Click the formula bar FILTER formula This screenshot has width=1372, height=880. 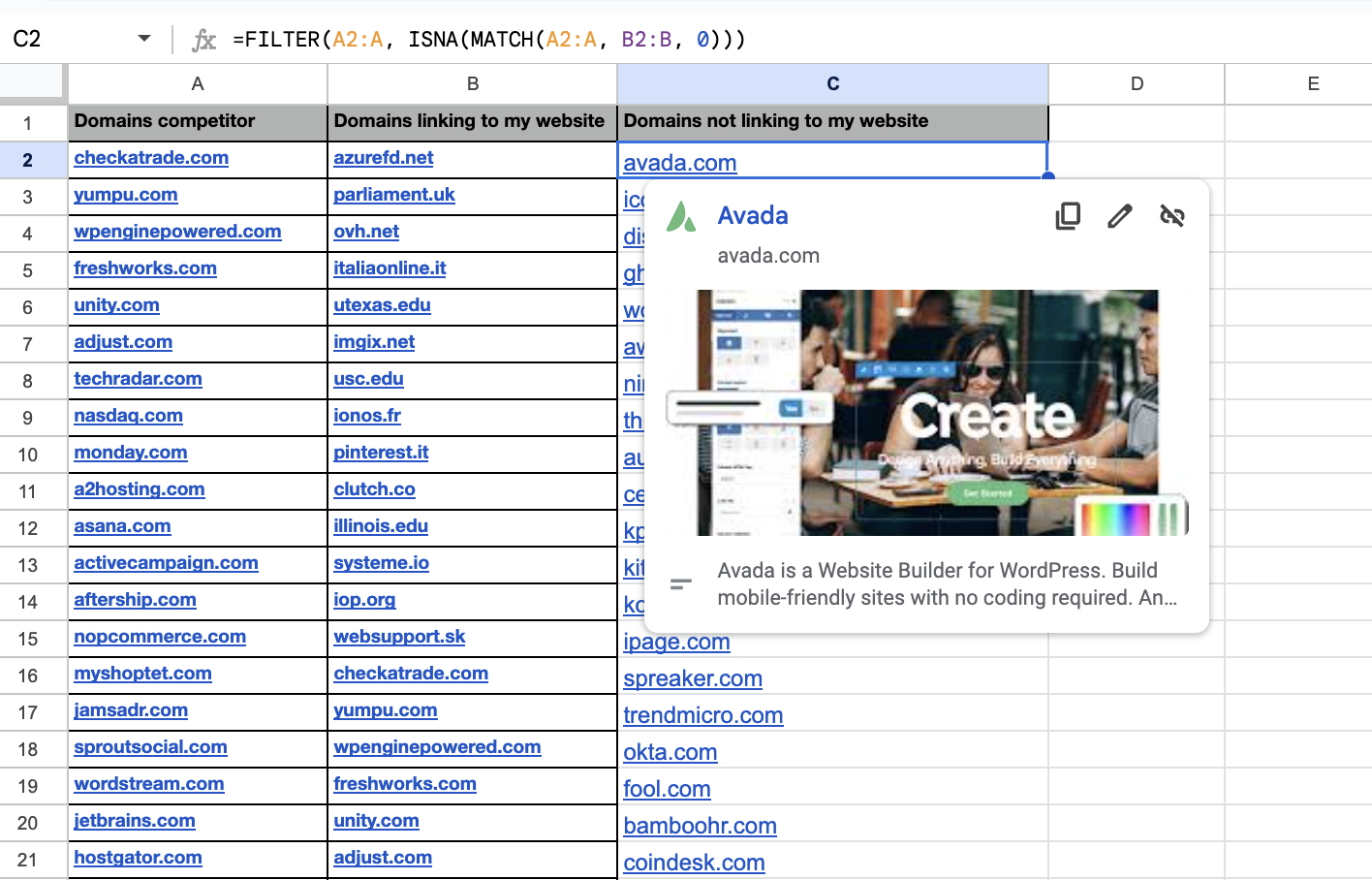(x=489, y=40)
